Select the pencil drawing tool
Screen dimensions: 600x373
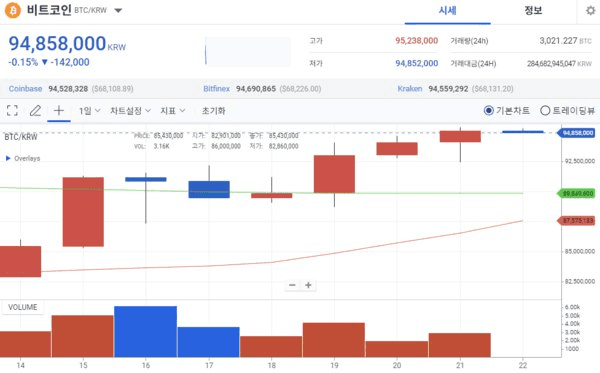point(35,111)
